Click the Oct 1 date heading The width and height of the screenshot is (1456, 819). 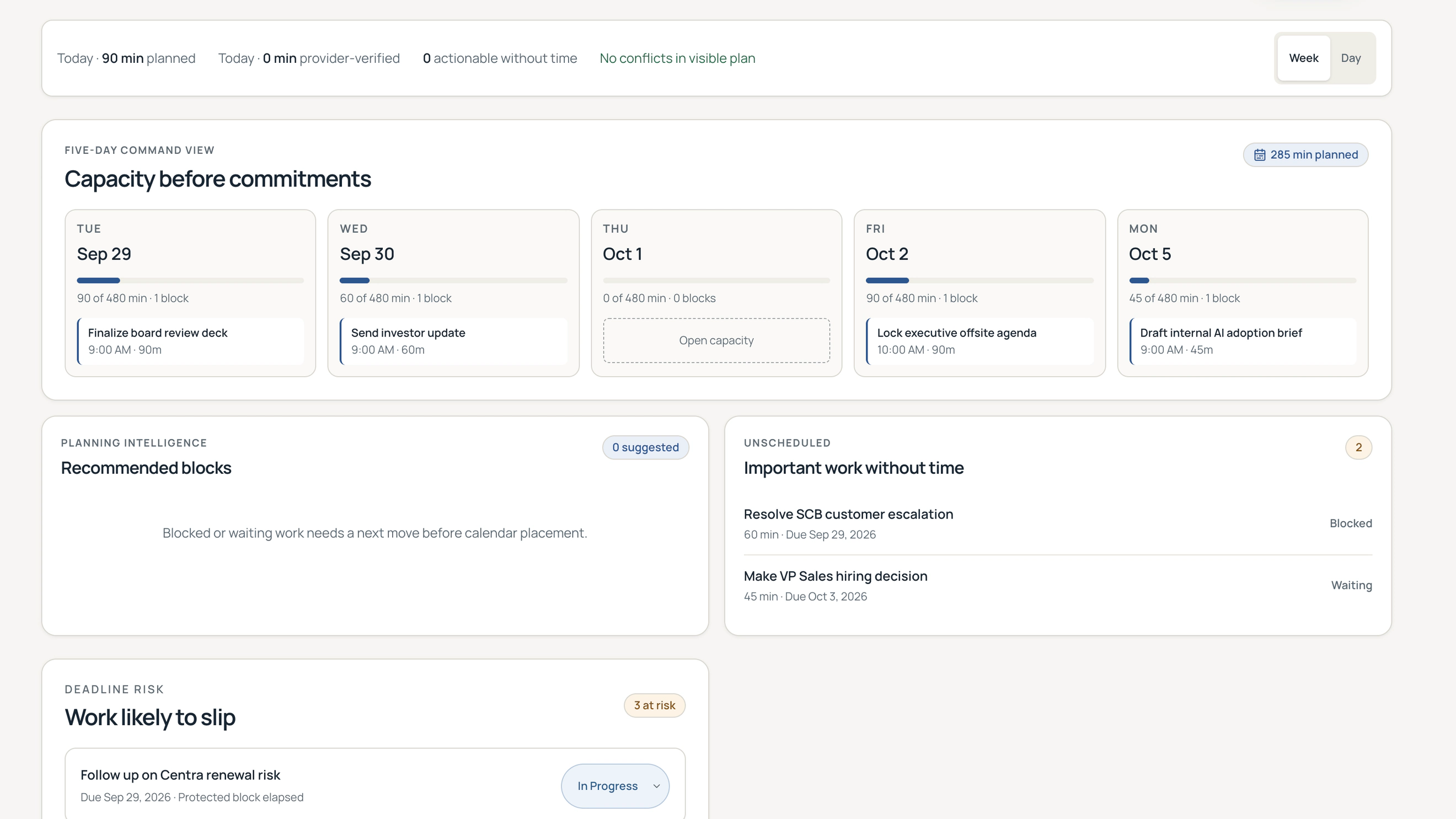(x=622, y=254)
